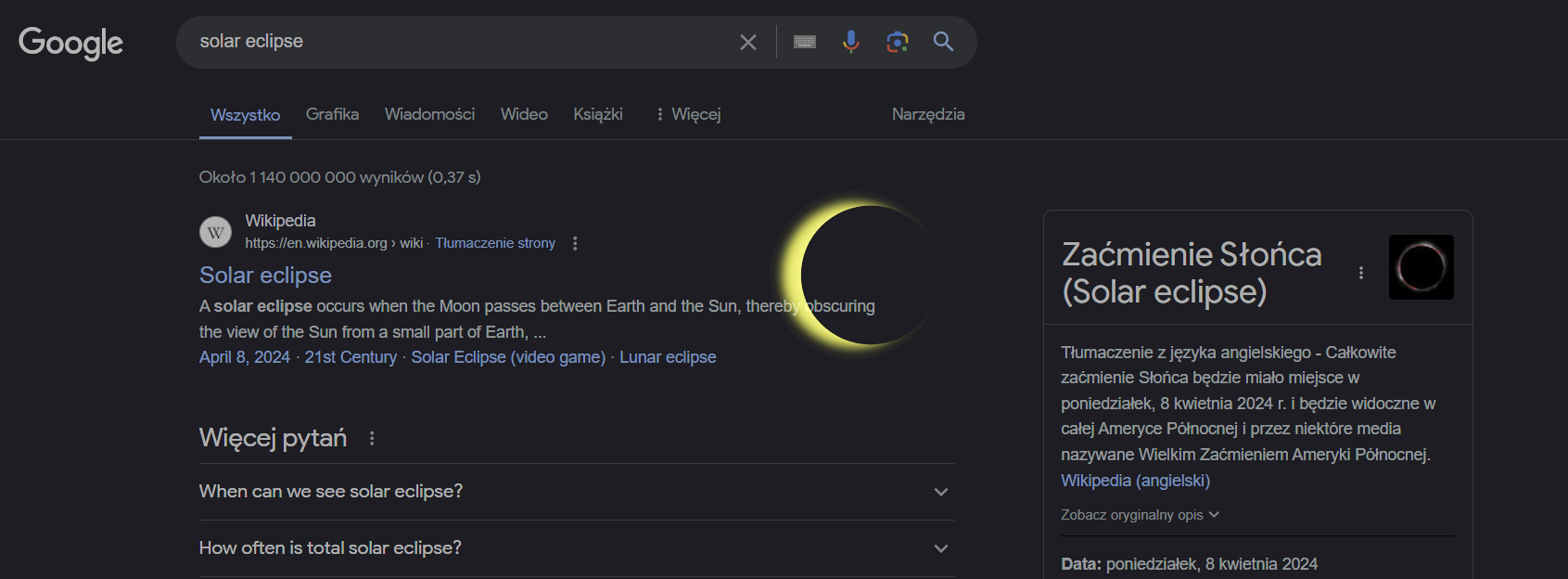Open knowledge panel three-dot options menu
The width and height of the screenshot is (1568, 579).
point(1360,273)
